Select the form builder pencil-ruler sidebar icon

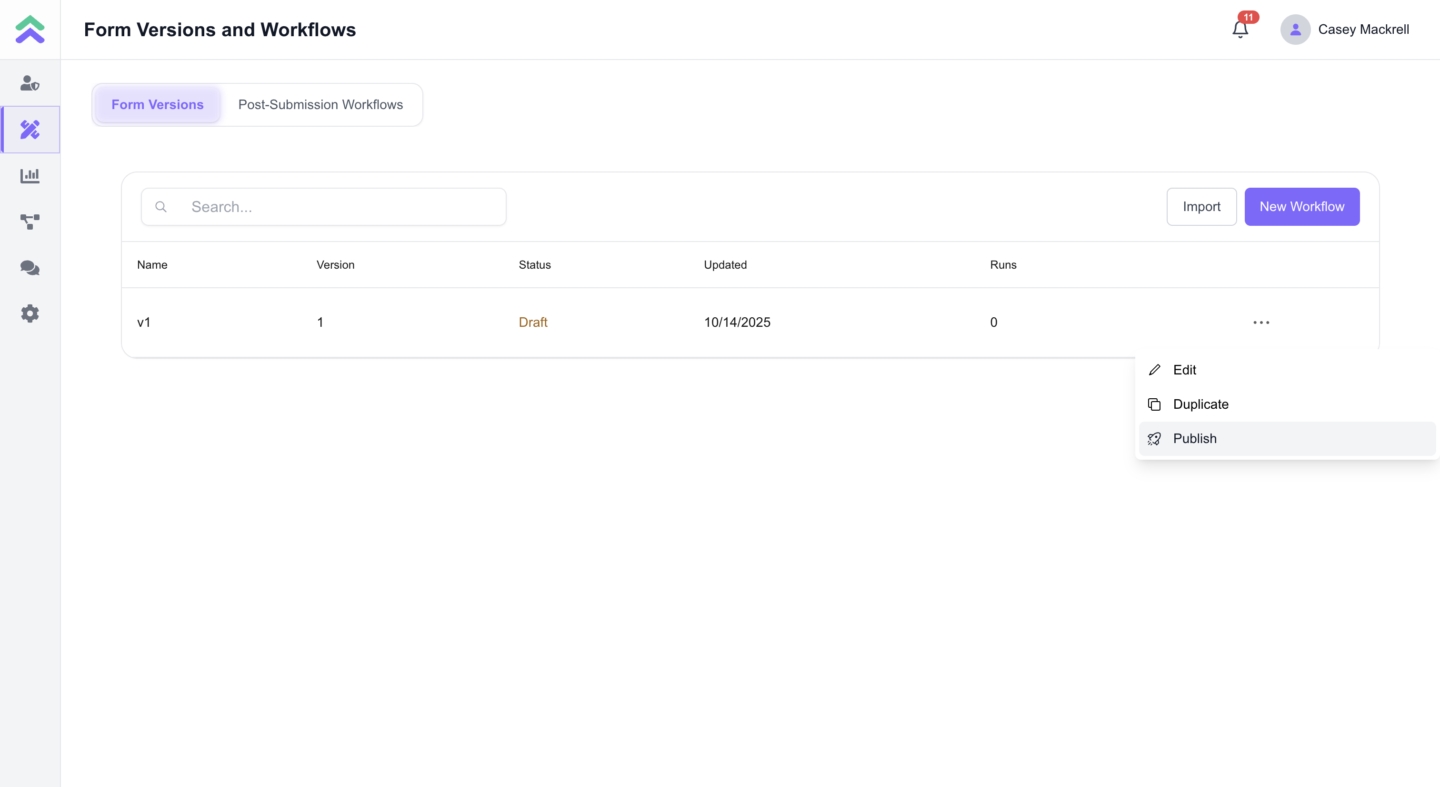(30, 130)
